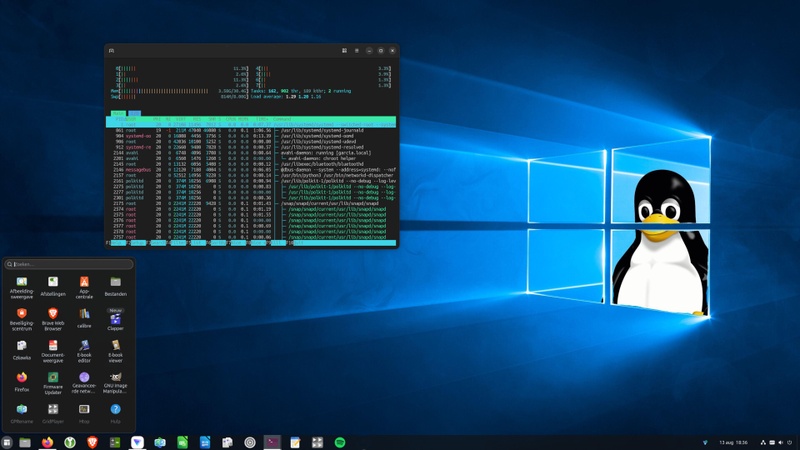
Task: Launch Clapper video player from app menu
Action: 115,321
